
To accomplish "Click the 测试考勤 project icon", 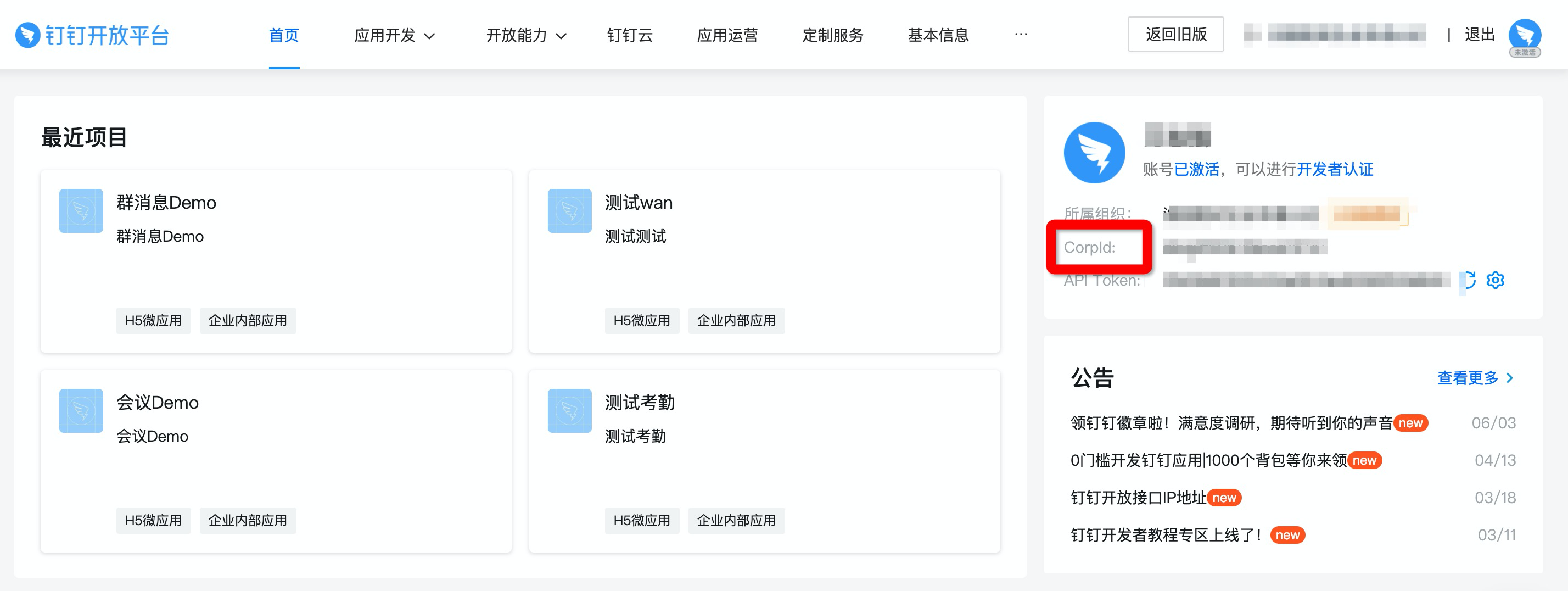I will click(x=569, y=411).
